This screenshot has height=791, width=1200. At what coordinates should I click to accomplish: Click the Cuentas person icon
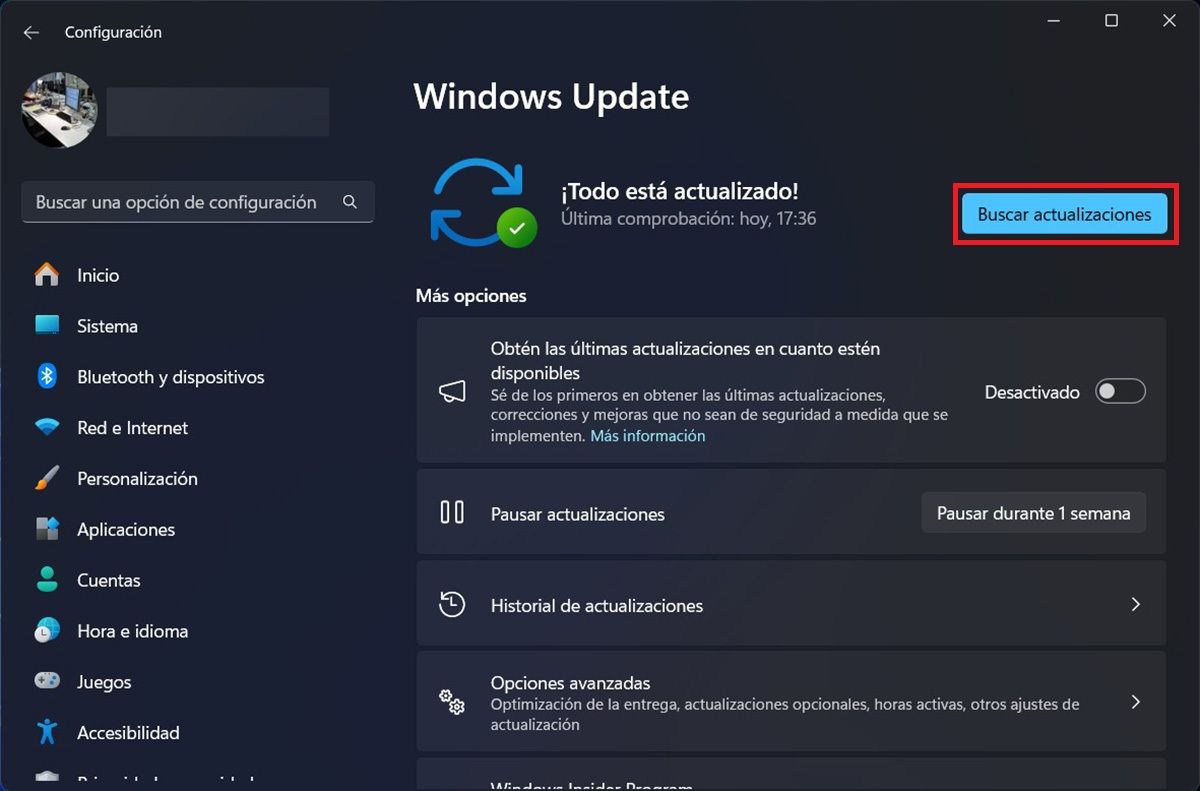(x=47, y=579)
